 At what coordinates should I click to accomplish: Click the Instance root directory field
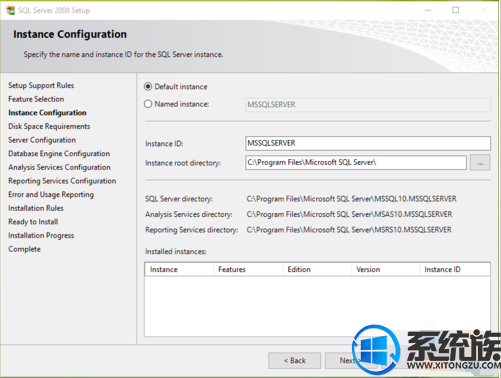356,163
